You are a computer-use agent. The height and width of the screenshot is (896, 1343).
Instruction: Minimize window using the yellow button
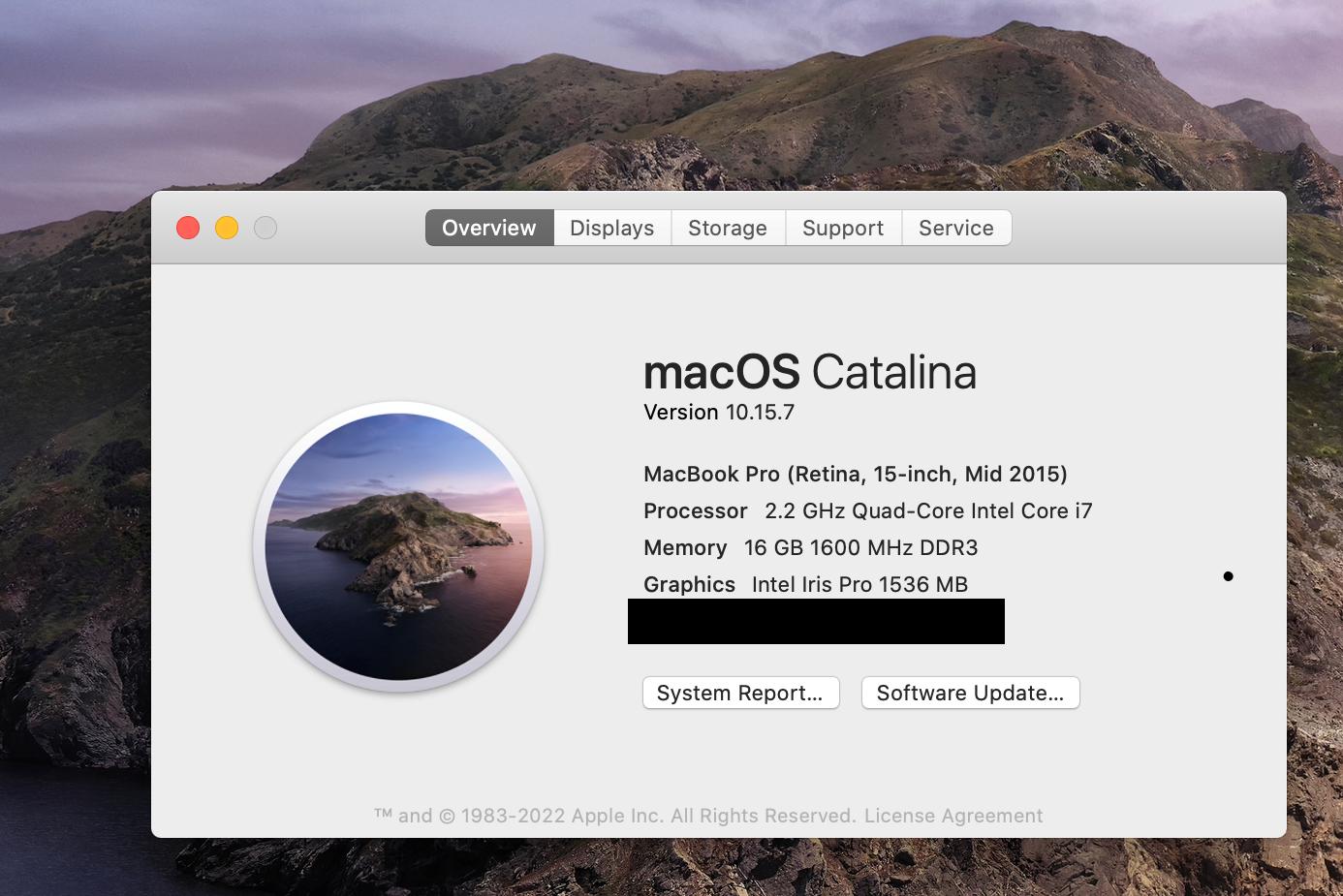[227, 228]
